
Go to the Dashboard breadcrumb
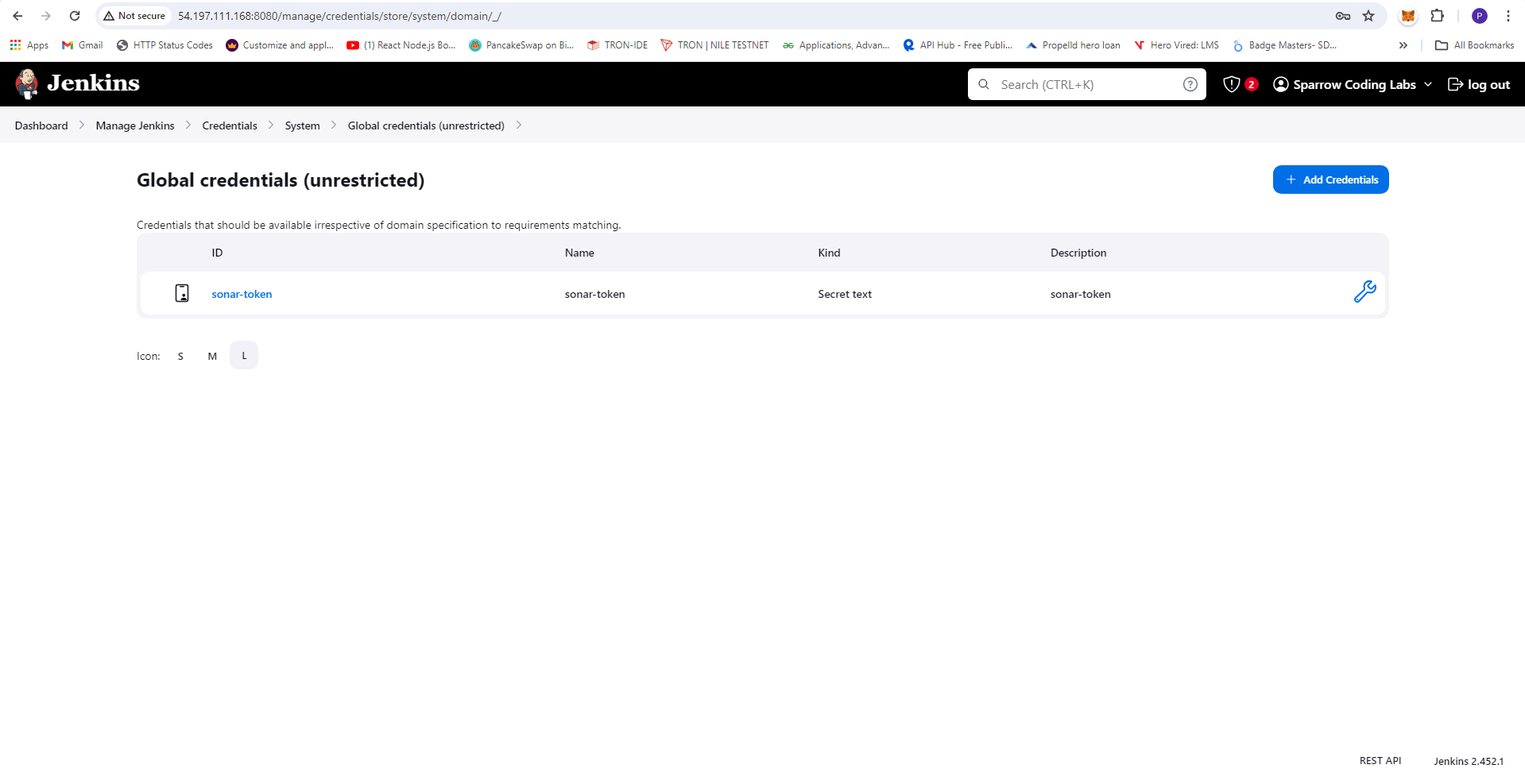[41, 126]
